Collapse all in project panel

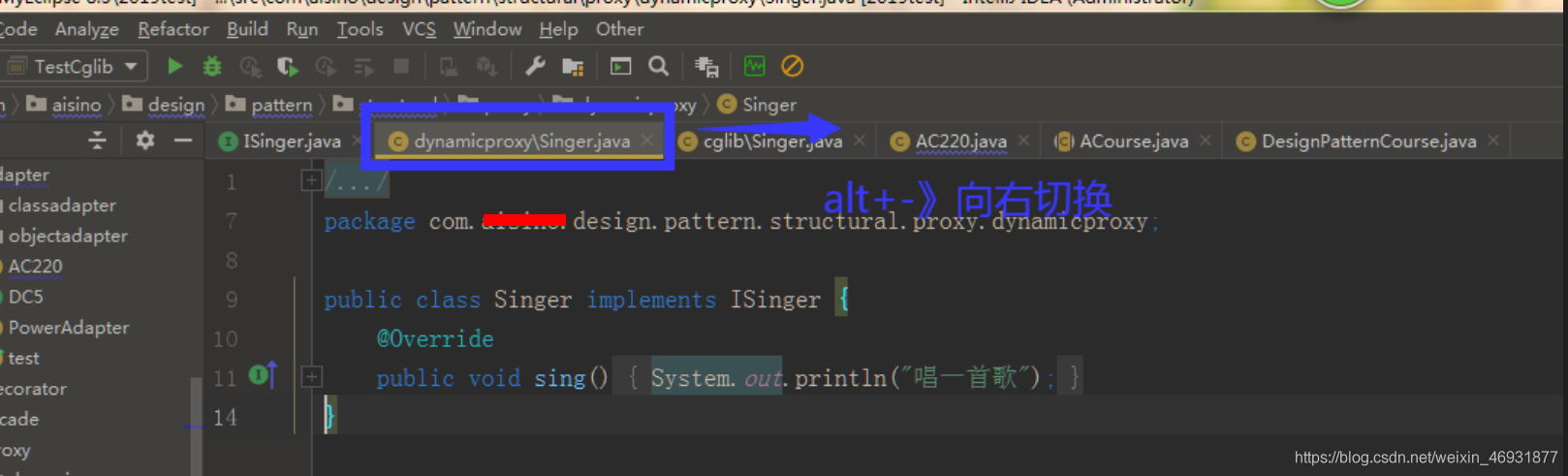[97, 141]
